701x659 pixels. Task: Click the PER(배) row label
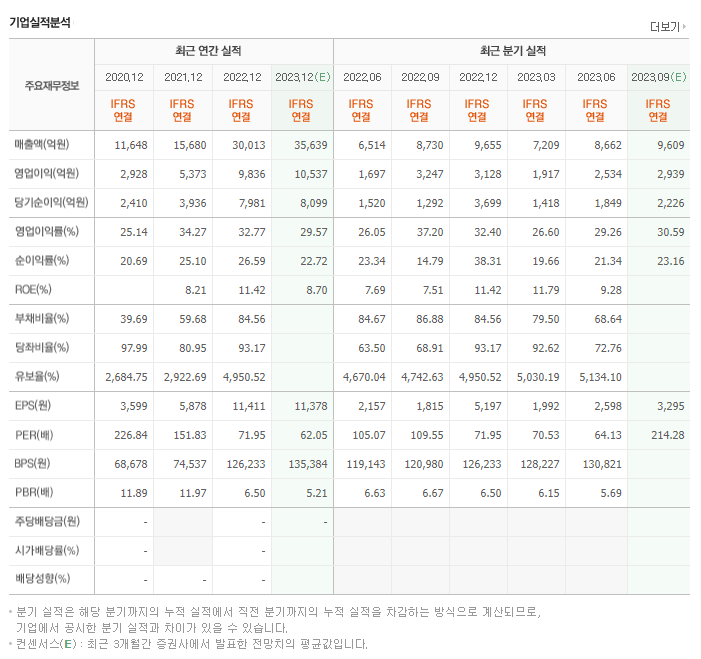[34, 435]
